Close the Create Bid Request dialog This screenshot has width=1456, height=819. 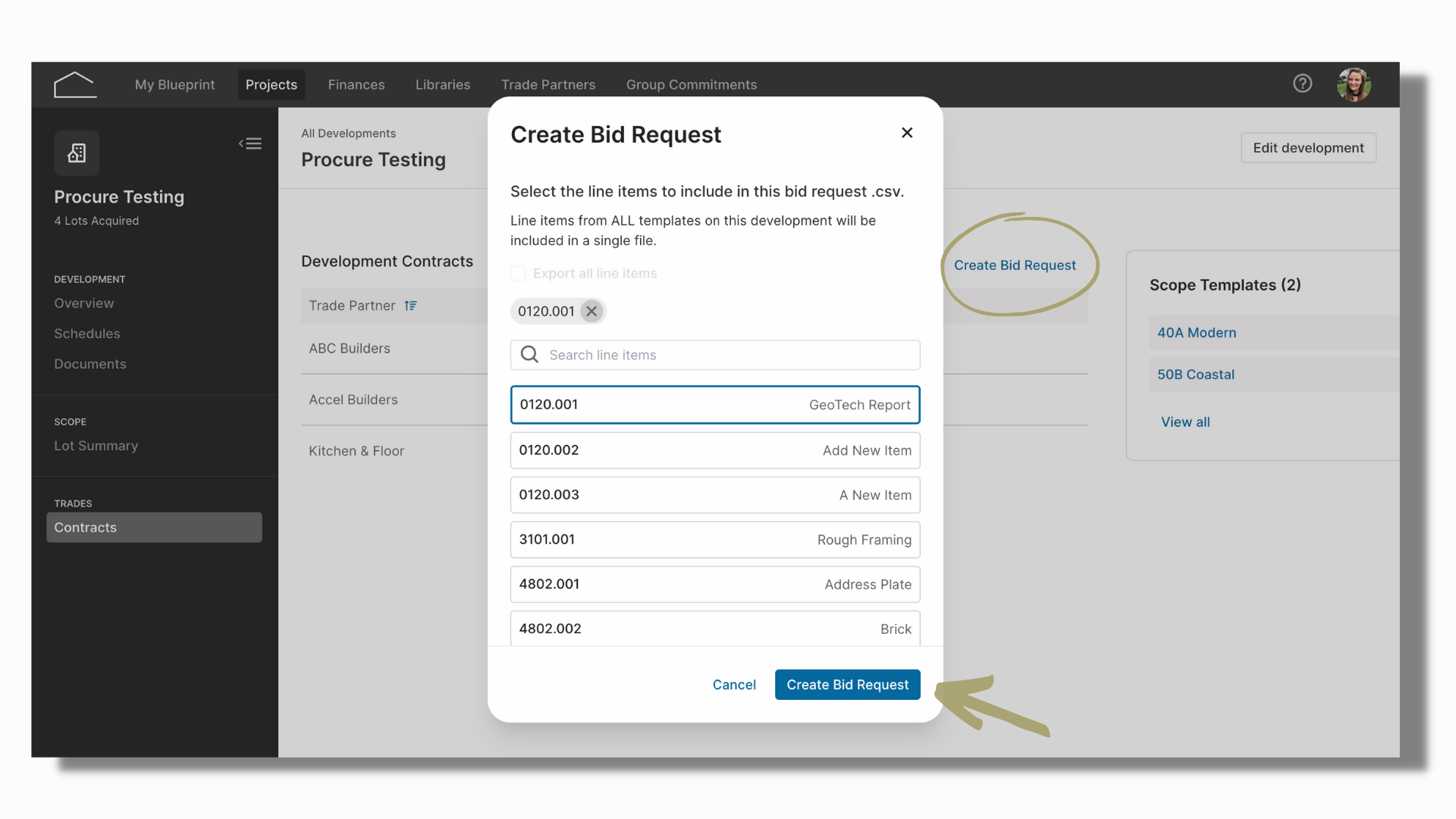point(907,133)
